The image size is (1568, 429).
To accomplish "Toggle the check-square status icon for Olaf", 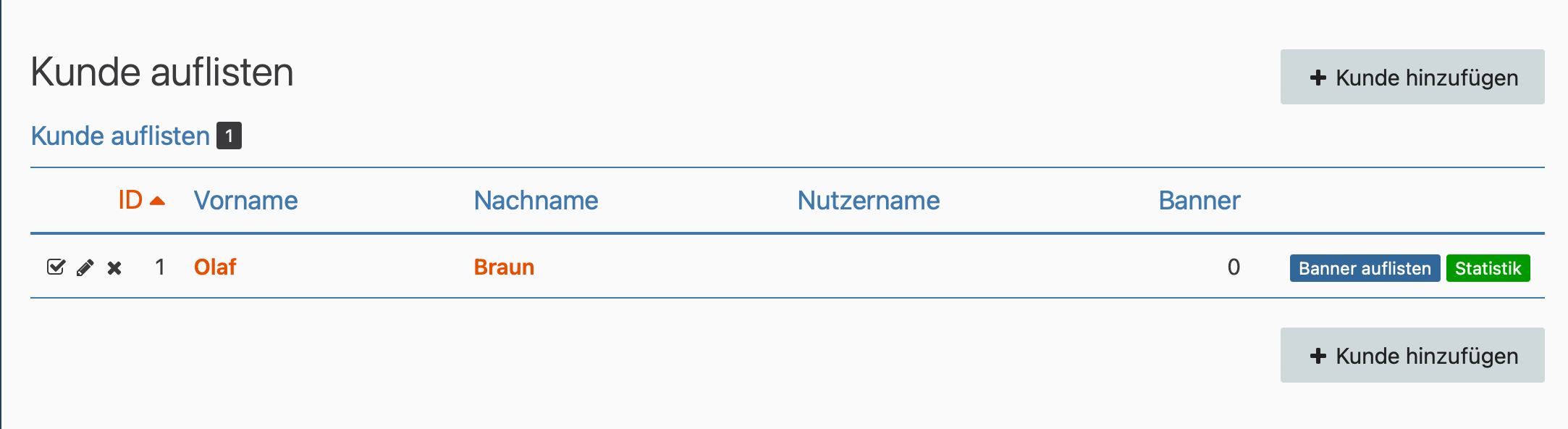I will (56, 267).
